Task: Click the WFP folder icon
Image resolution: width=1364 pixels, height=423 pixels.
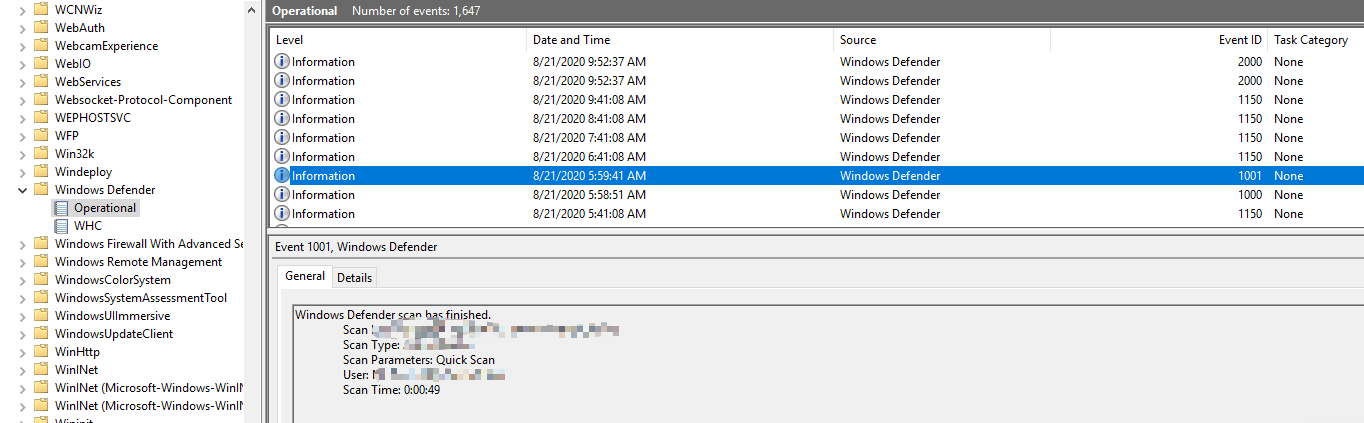Action: (x=41, y=136)
